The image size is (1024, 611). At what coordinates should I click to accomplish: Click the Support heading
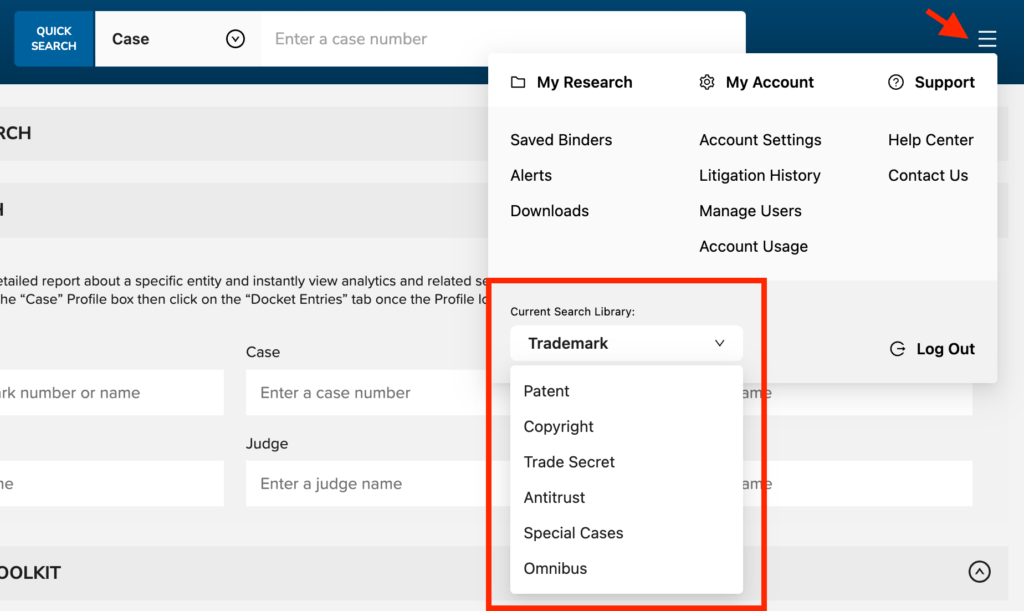944,82
